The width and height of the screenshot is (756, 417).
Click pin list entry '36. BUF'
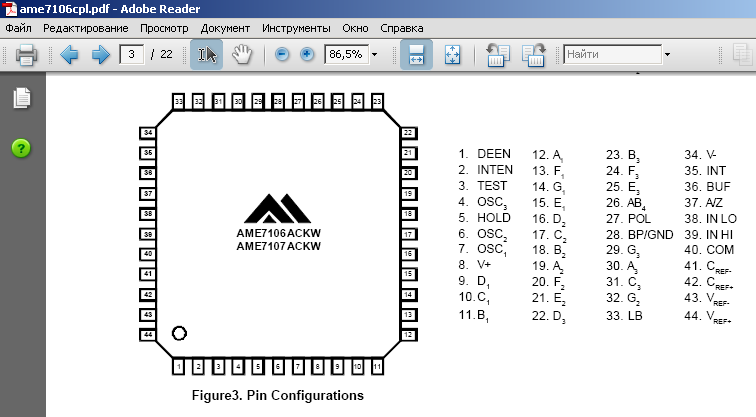707,187
